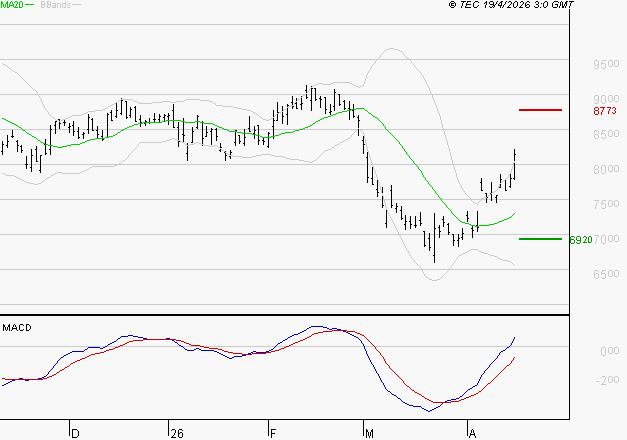Viewport: 627px width, 440px height.
Task: Click the 8500 price axis label
Action: point(606,134)
